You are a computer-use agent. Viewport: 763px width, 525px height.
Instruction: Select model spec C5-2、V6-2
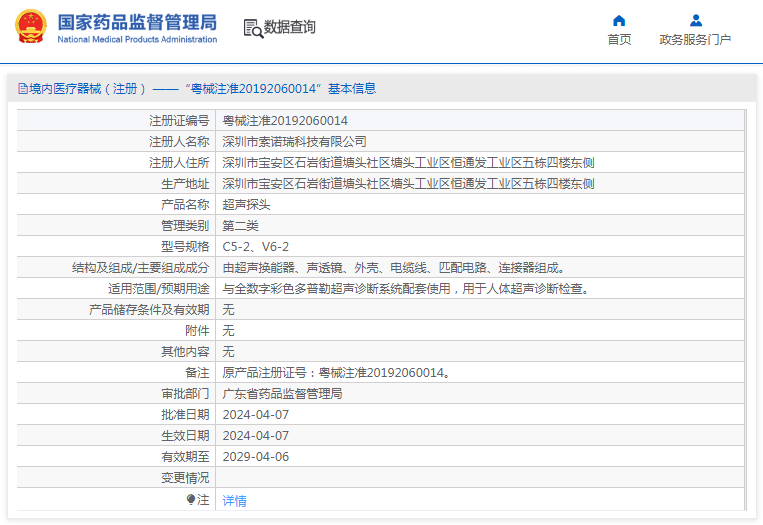[255, 247]
